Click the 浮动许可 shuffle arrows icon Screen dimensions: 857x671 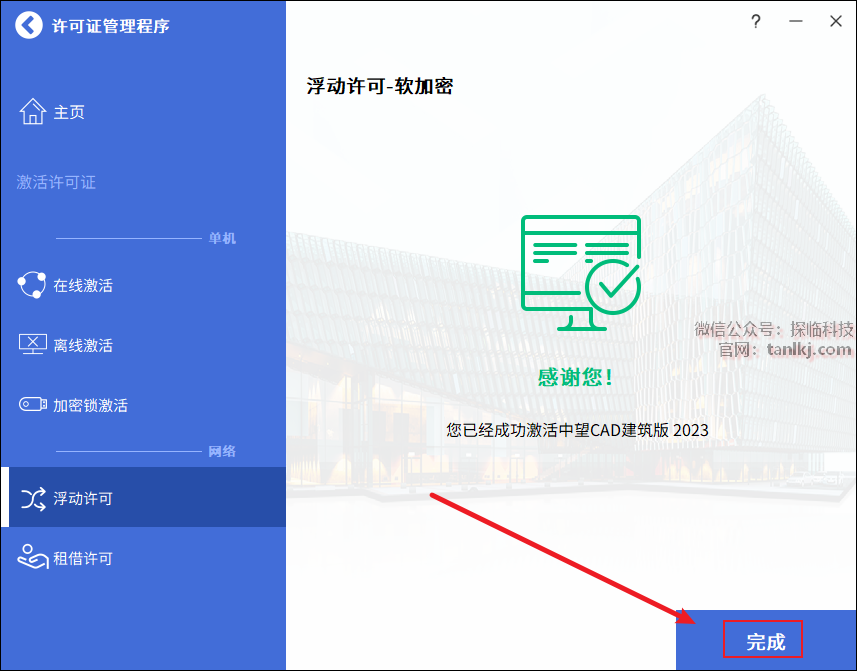[33, 498]
